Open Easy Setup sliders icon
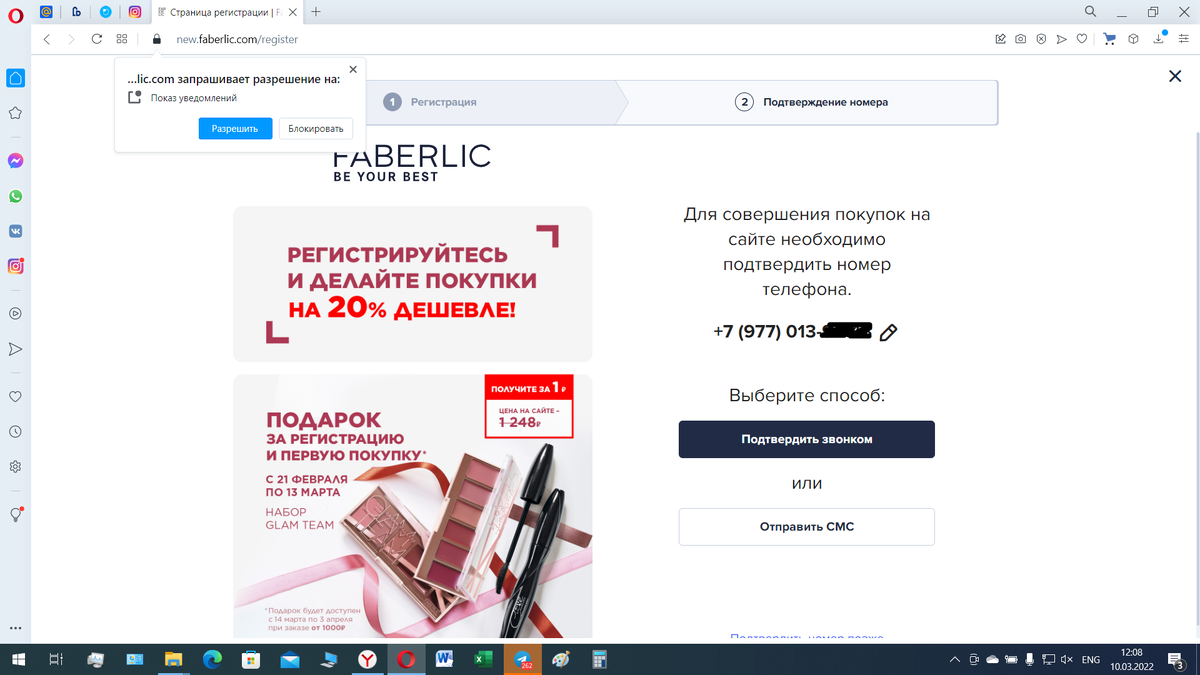Screen dimensions: 1200x675 pyautogui.click(x=1185, y=39)
